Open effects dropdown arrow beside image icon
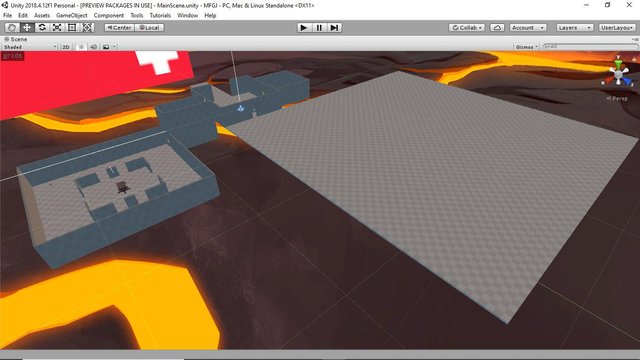The image size is (640, 360). (114, 47)
